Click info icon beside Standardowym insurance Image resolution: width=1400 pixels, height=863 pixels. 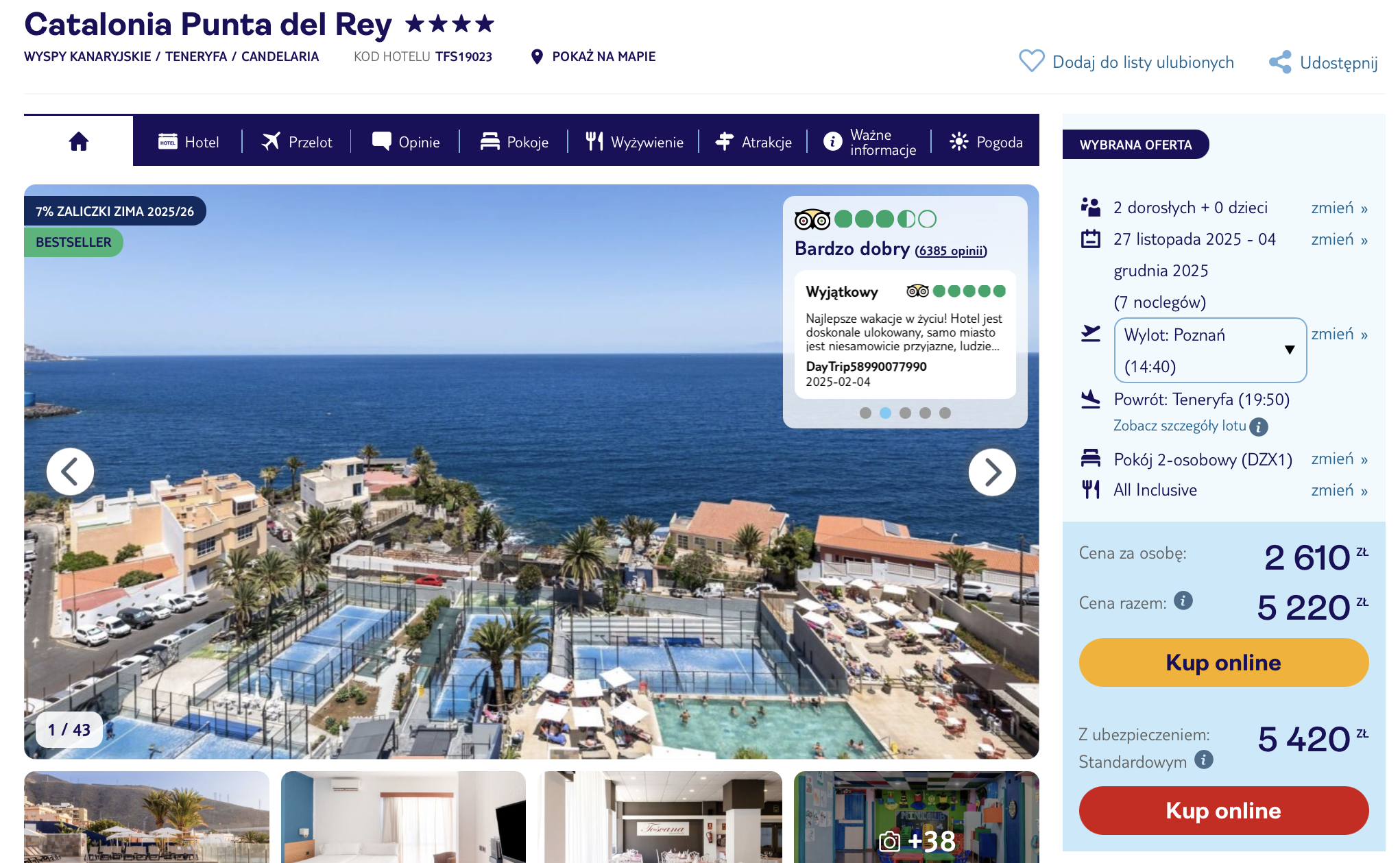(1204, 759)
